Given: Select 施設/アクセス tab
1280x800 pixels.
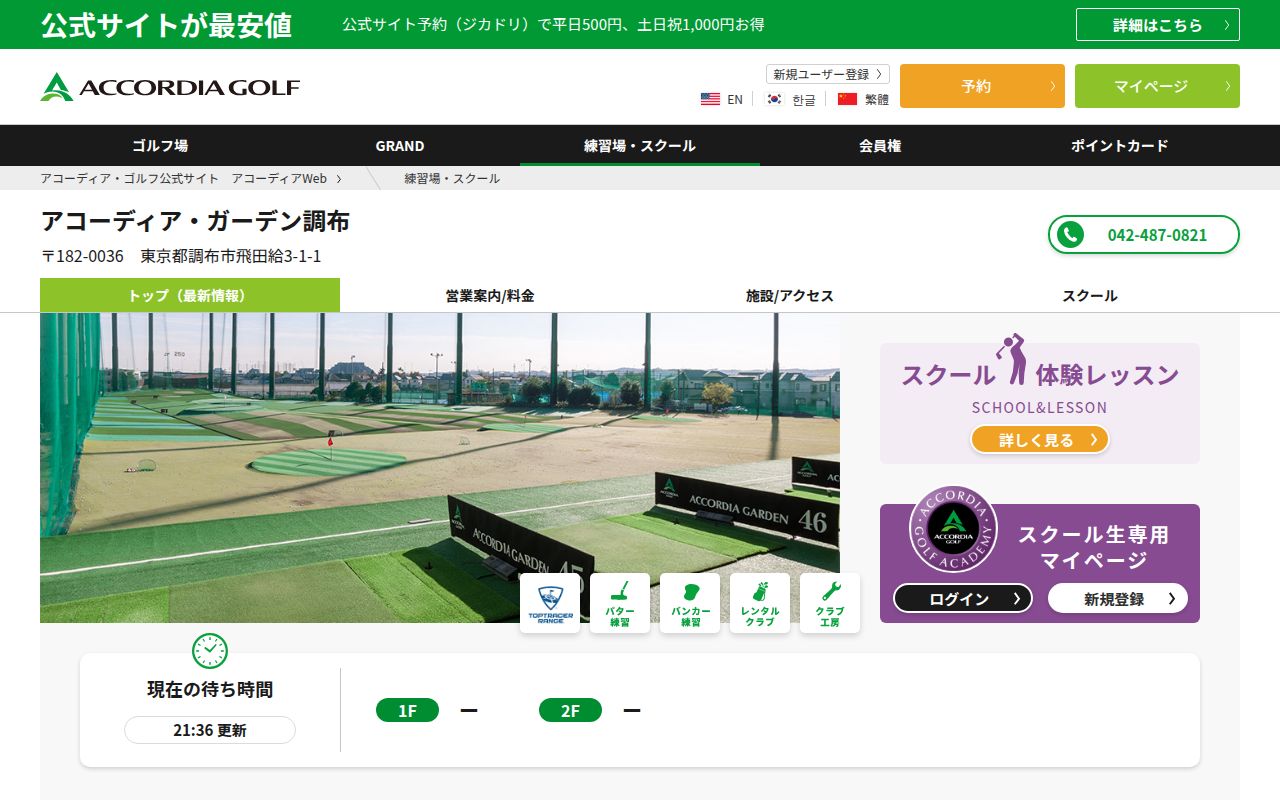Looking at the screenshot, I should tap(790, 295).
